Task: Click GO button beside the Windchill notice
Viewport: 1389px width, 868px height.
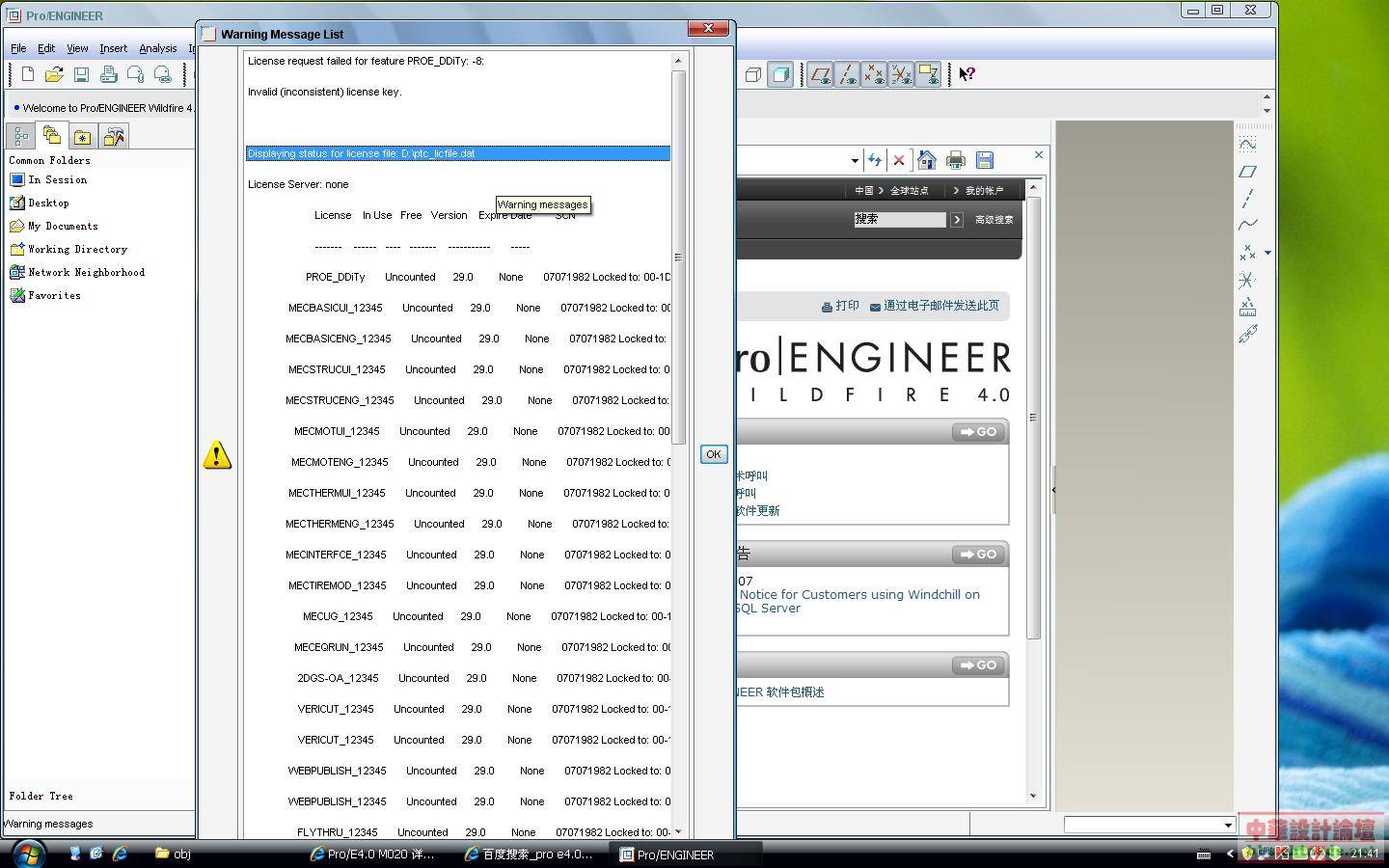Action: click(978, 555)
